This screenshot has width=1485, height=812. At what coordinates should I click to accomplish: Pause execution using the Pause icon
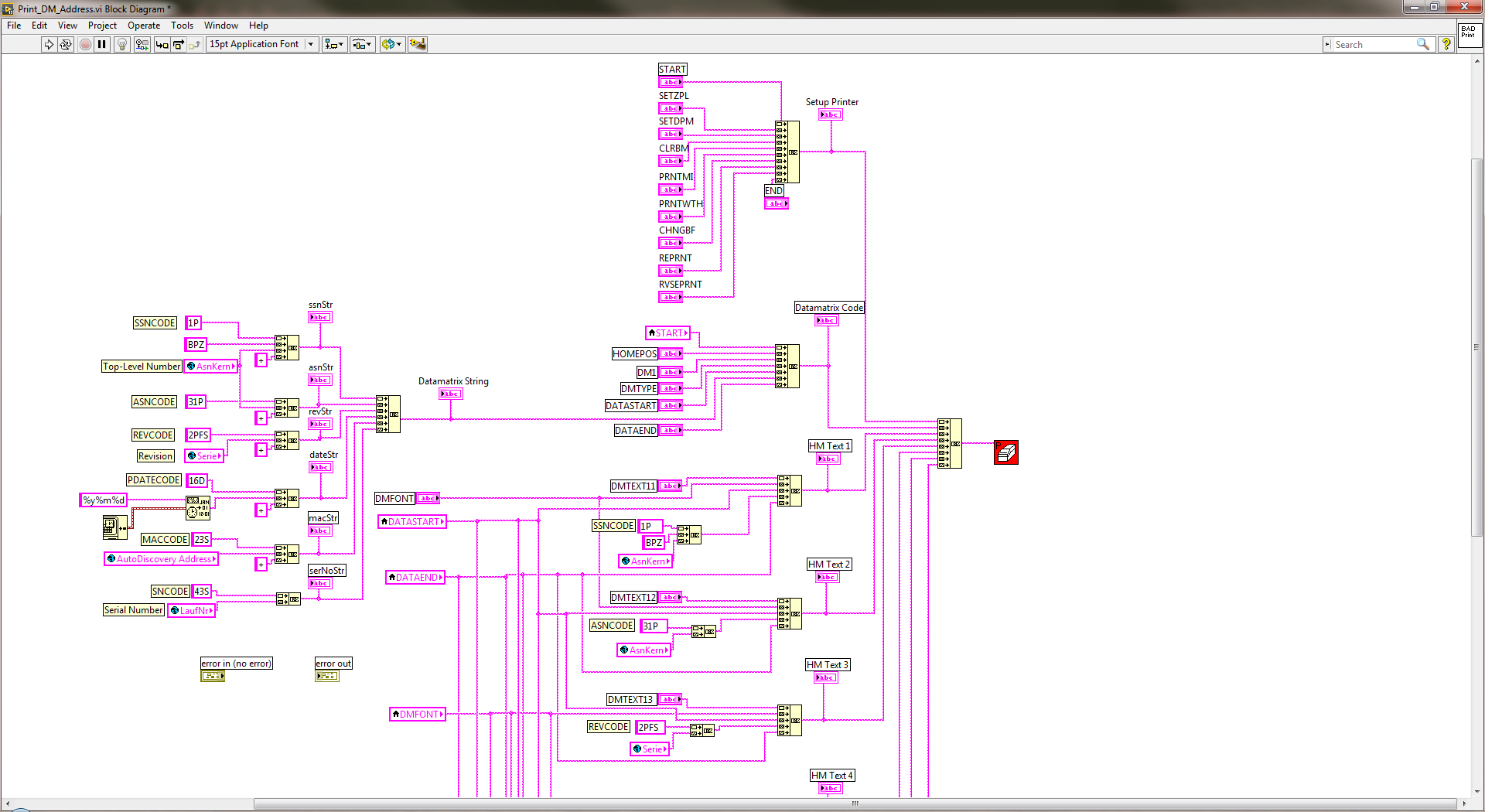102,44
